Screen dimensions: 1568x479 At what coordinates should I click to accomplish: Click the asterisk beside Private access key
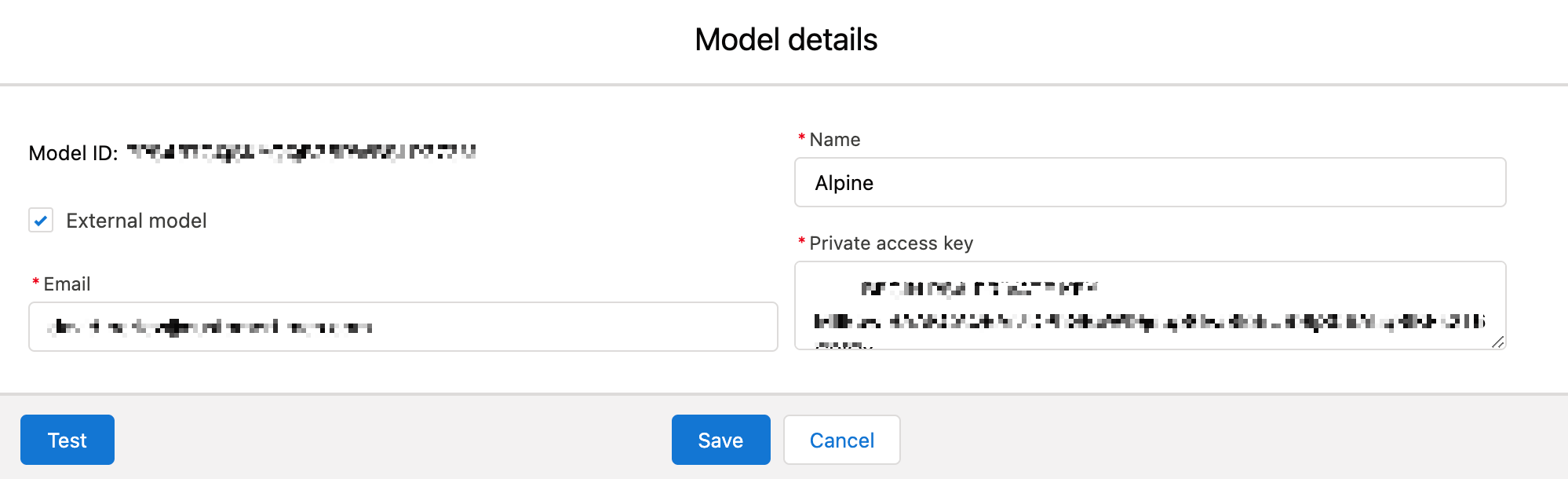[801, 242]
